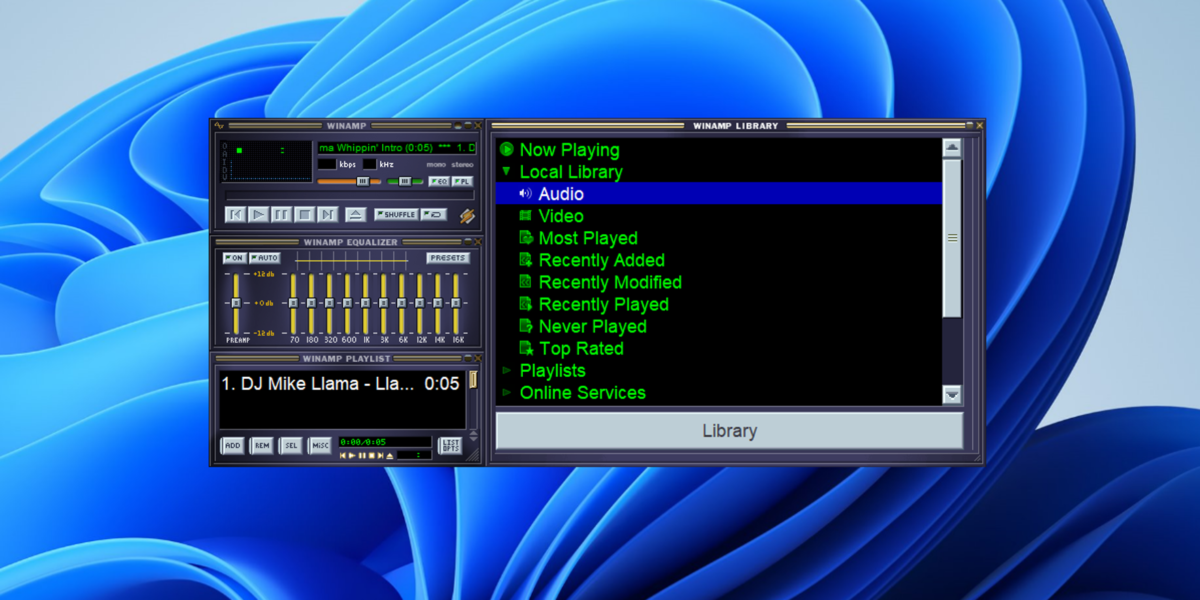Adjust the 70 Hz equalizer band slider
1200x600 pixels.
point(293,303)
